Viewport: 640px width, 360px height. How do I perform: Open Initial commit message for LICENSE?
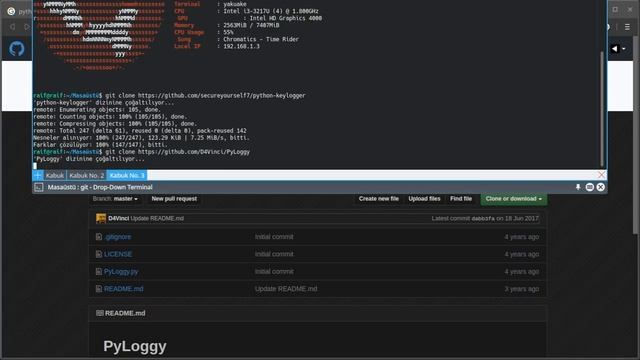click(x=274, y=254)
